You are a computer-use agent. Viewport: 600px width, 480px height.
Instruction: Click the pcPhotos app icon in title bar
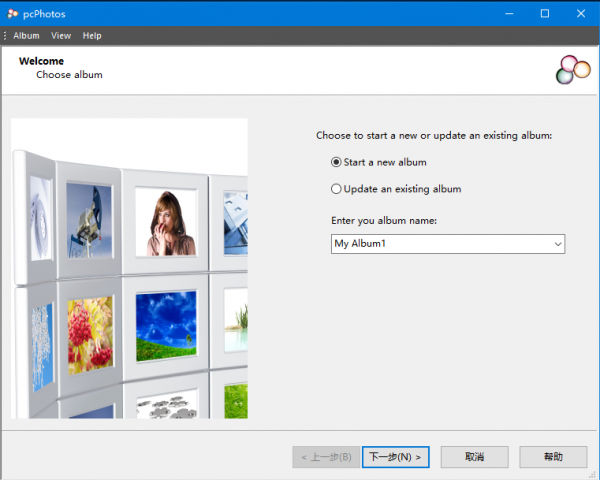pyautogui.click(x=12, y=14)
